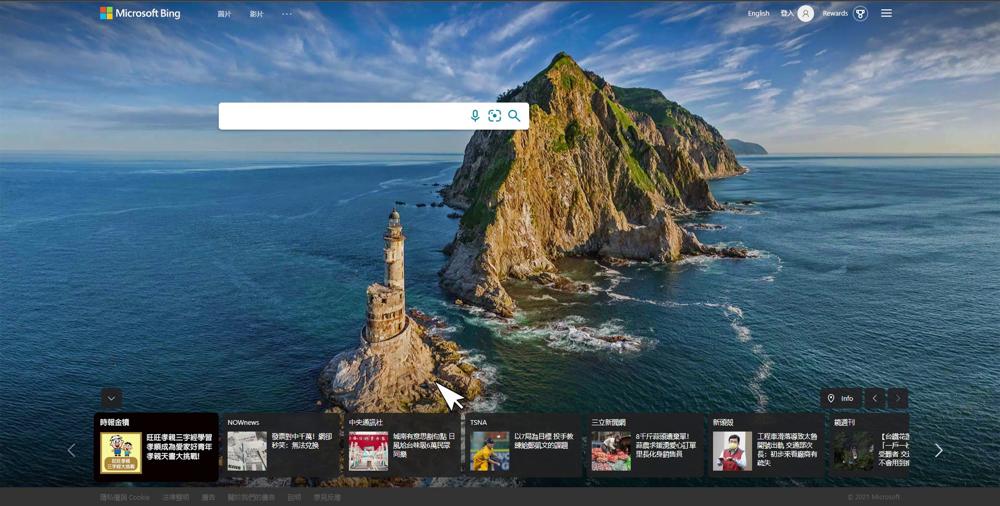Show previous background image arrow
This screenshot has width=1000, height=506.
[x=875, y=398]
